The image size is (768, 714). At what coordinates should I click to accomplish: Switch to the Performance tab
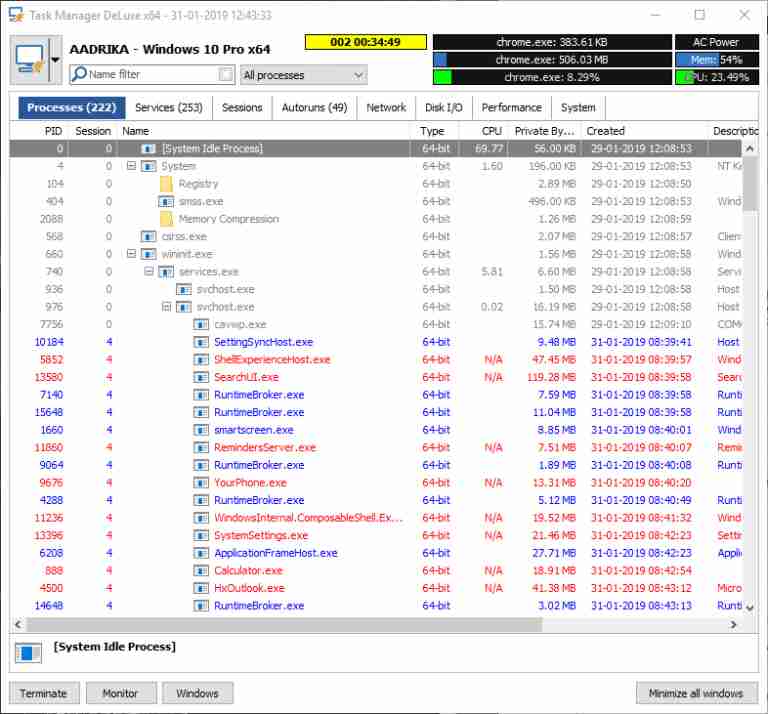pos(511,108)
